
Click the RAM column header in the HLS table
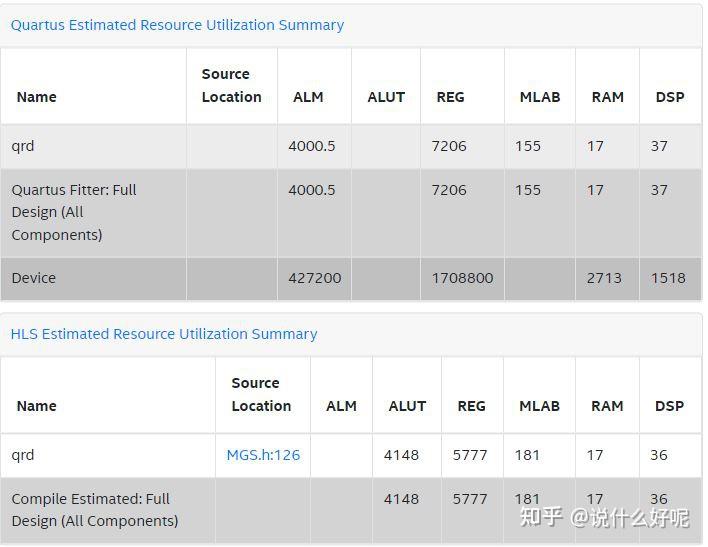pos(607,406)
